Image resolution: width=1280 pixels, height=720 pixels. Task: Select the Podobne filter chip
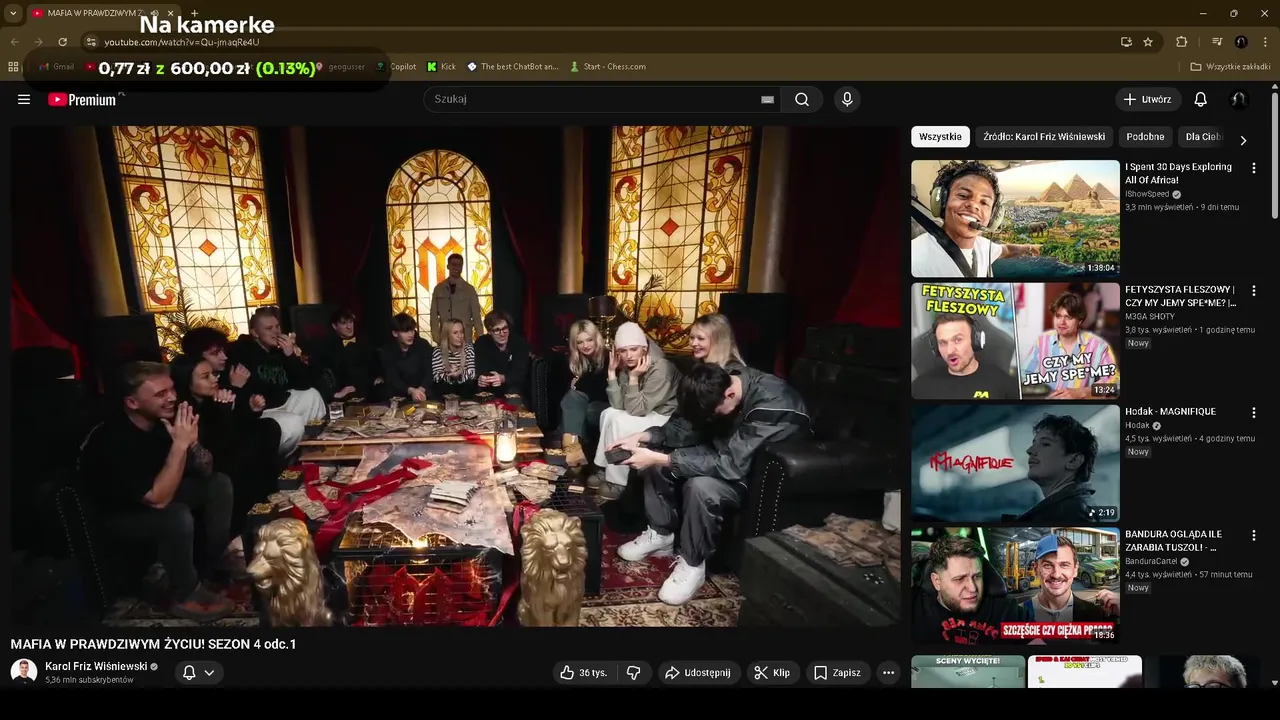coord(1145,137)
